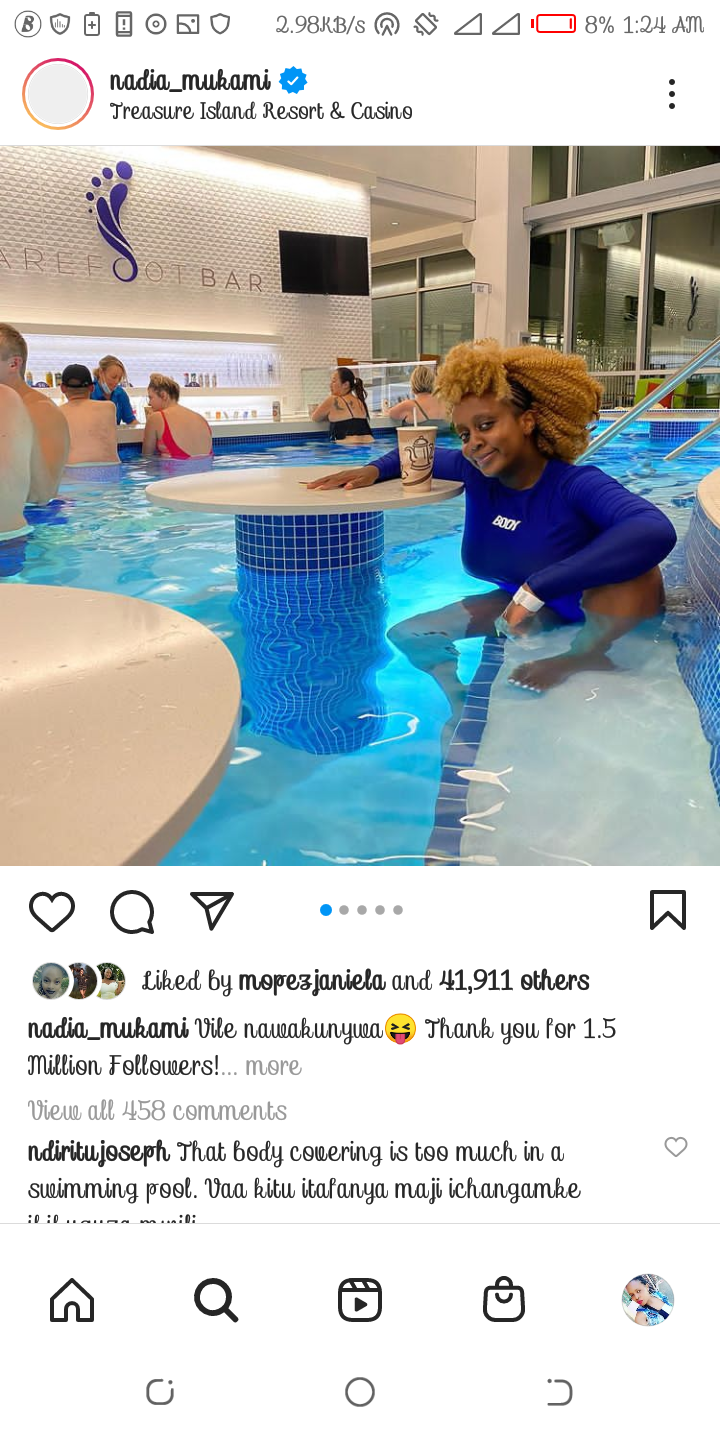This screenshot has height=1440, width=720.
Task: Go to Home feed tab
Action: (x=72, y=1300)
